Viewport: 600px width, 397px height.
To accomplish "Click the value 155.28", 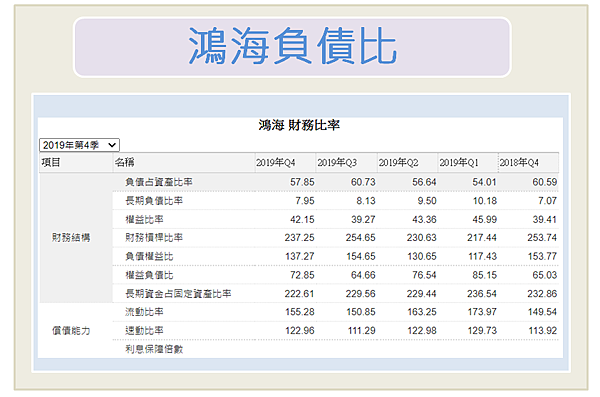I will pyautogui.click(x=300, y=312).
